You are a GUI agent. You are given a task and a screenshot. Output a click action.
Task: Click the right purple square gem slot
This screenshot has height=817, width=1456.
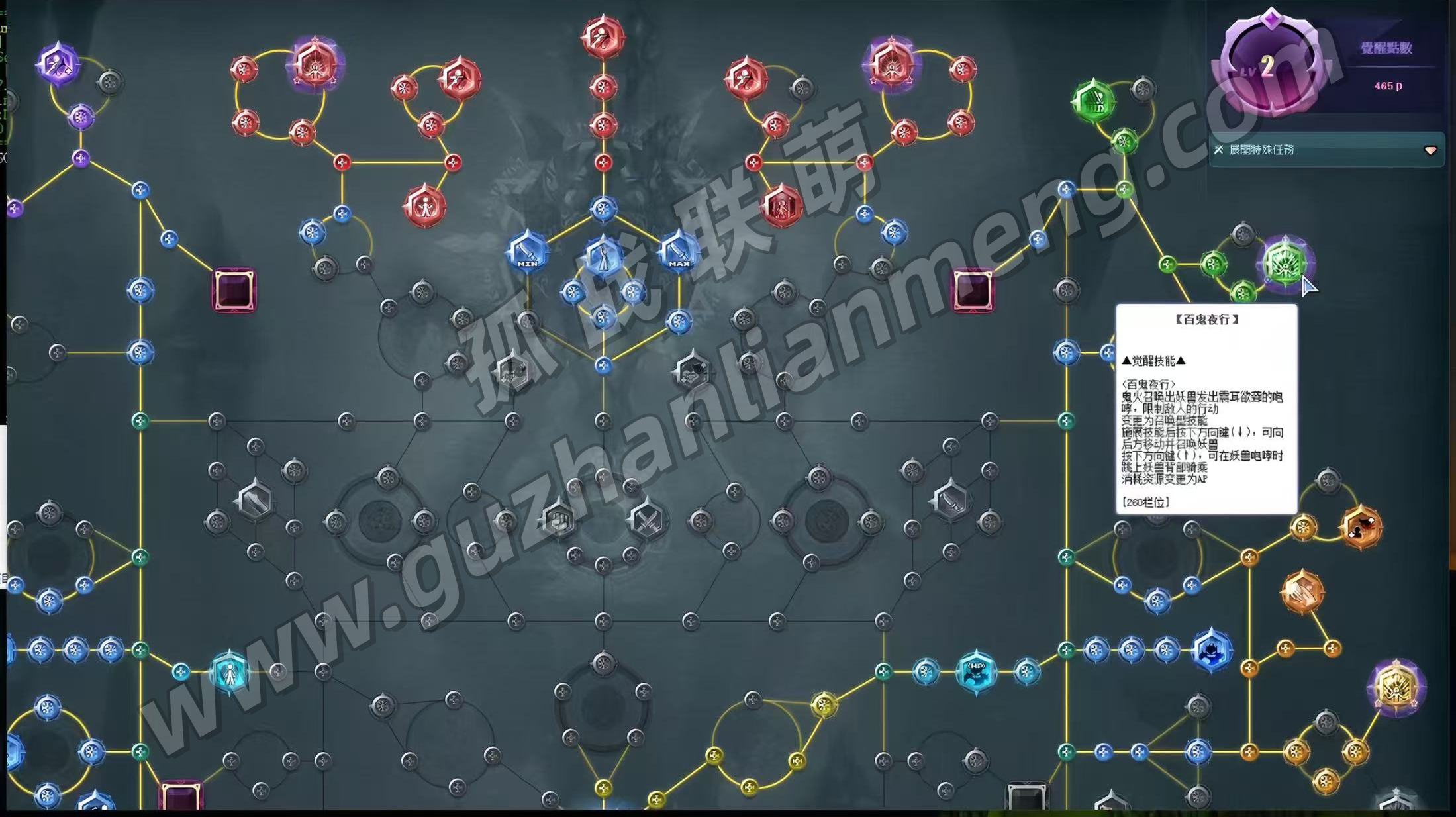click(973, 290)
